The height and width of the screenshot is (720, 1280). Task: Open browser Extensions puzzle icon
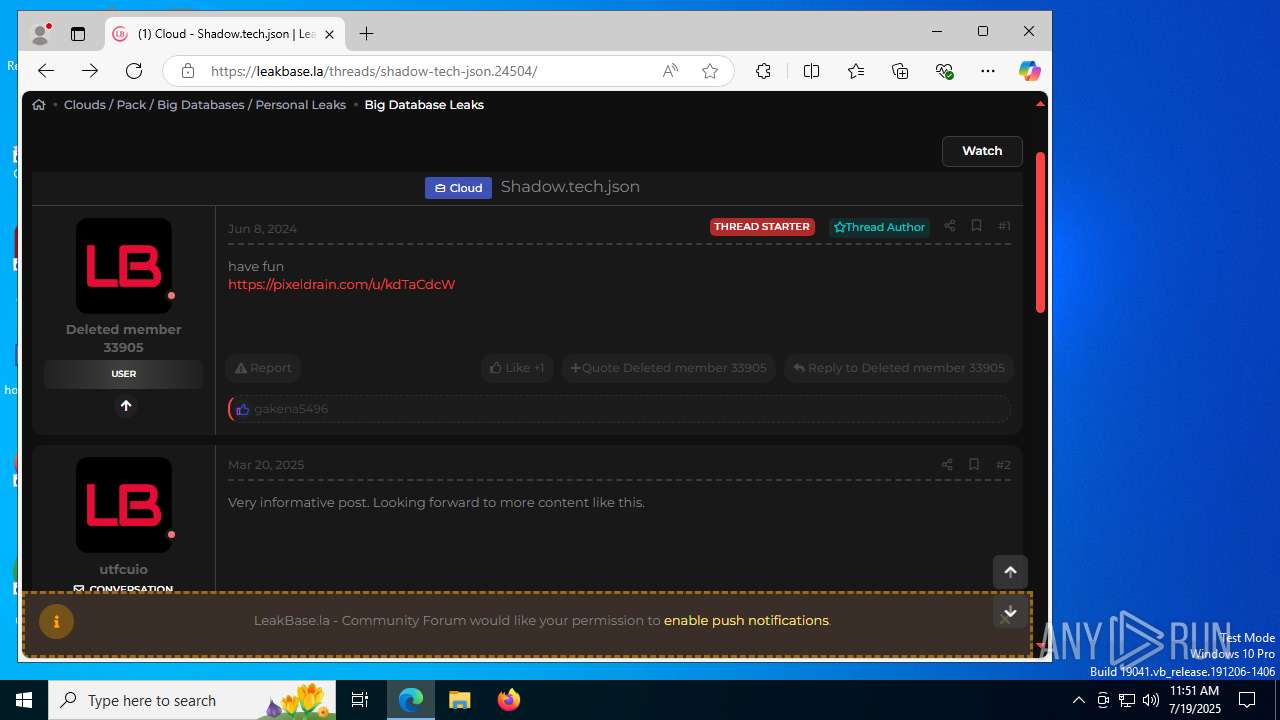click(x=763, y=71)
